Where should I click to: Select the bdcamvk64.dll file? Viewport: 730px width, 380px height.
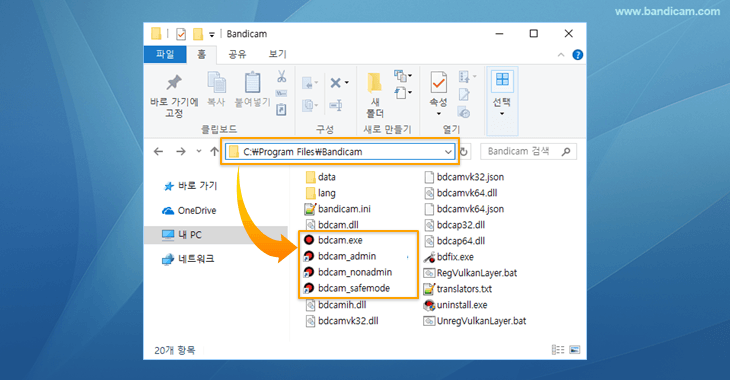pos(460,193)
